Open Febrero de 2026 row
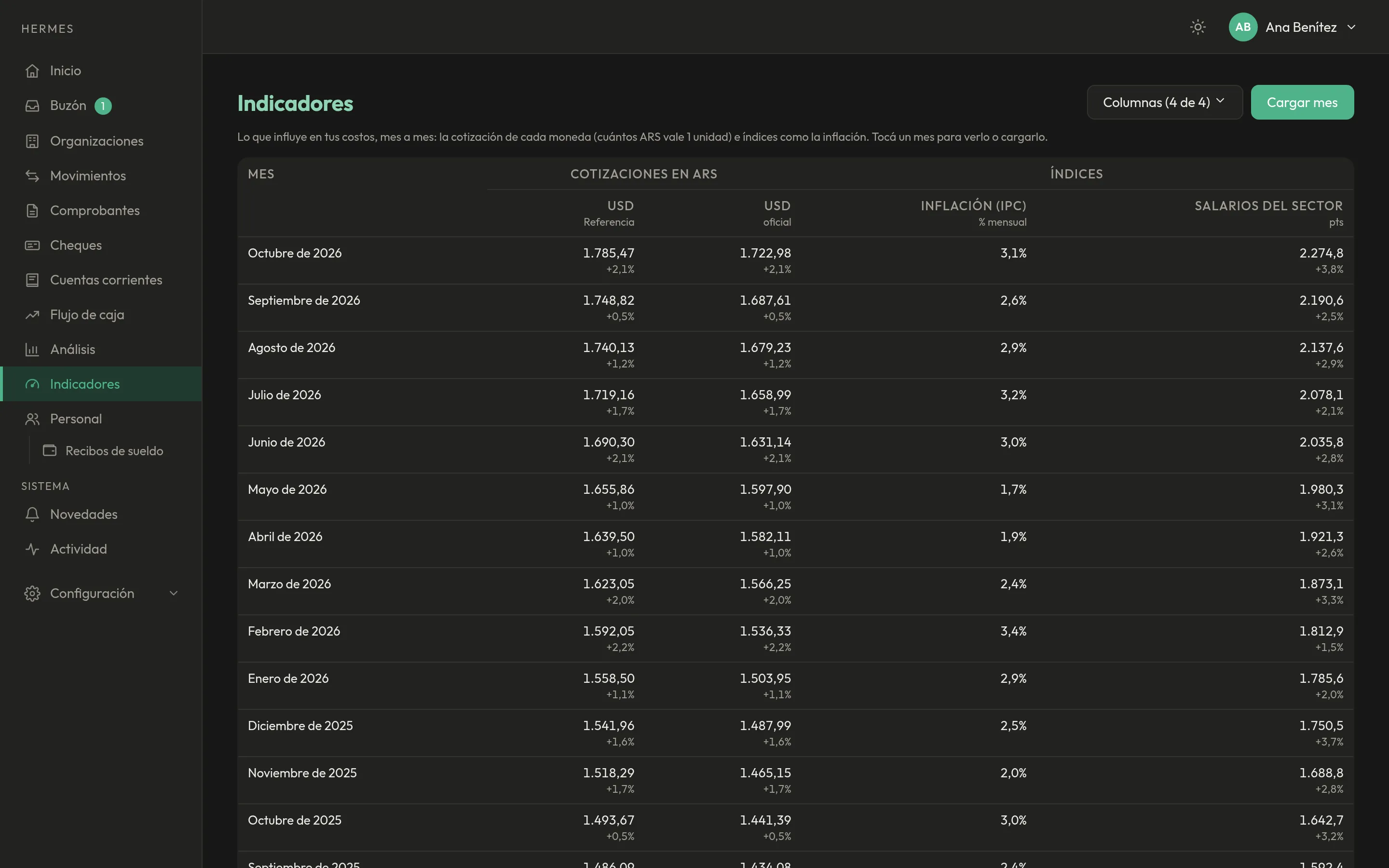 (x=795, y=638)
